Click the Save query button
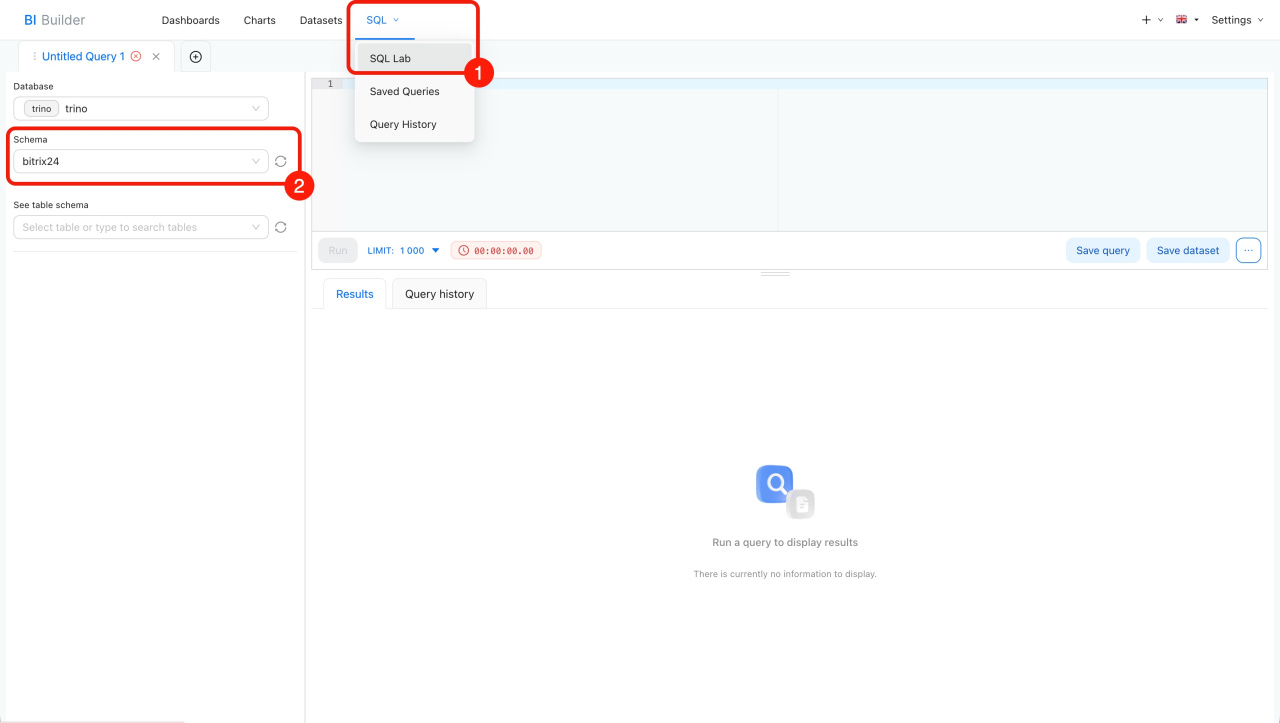This screenshot has height=723, width=1280. click(x=1102, y=250)
